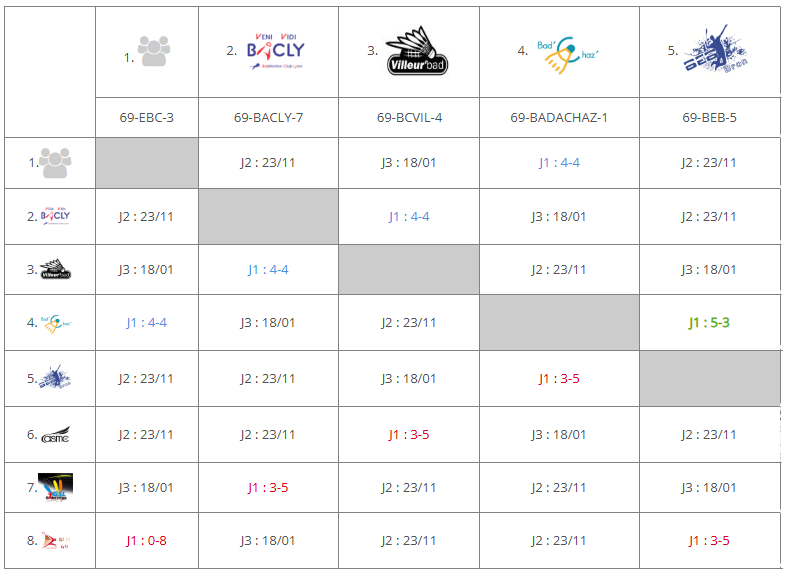This screenshot has width=789, height=572.
Task: Open the green J1 : 5-3 result
Action: [x=709, y=322]
